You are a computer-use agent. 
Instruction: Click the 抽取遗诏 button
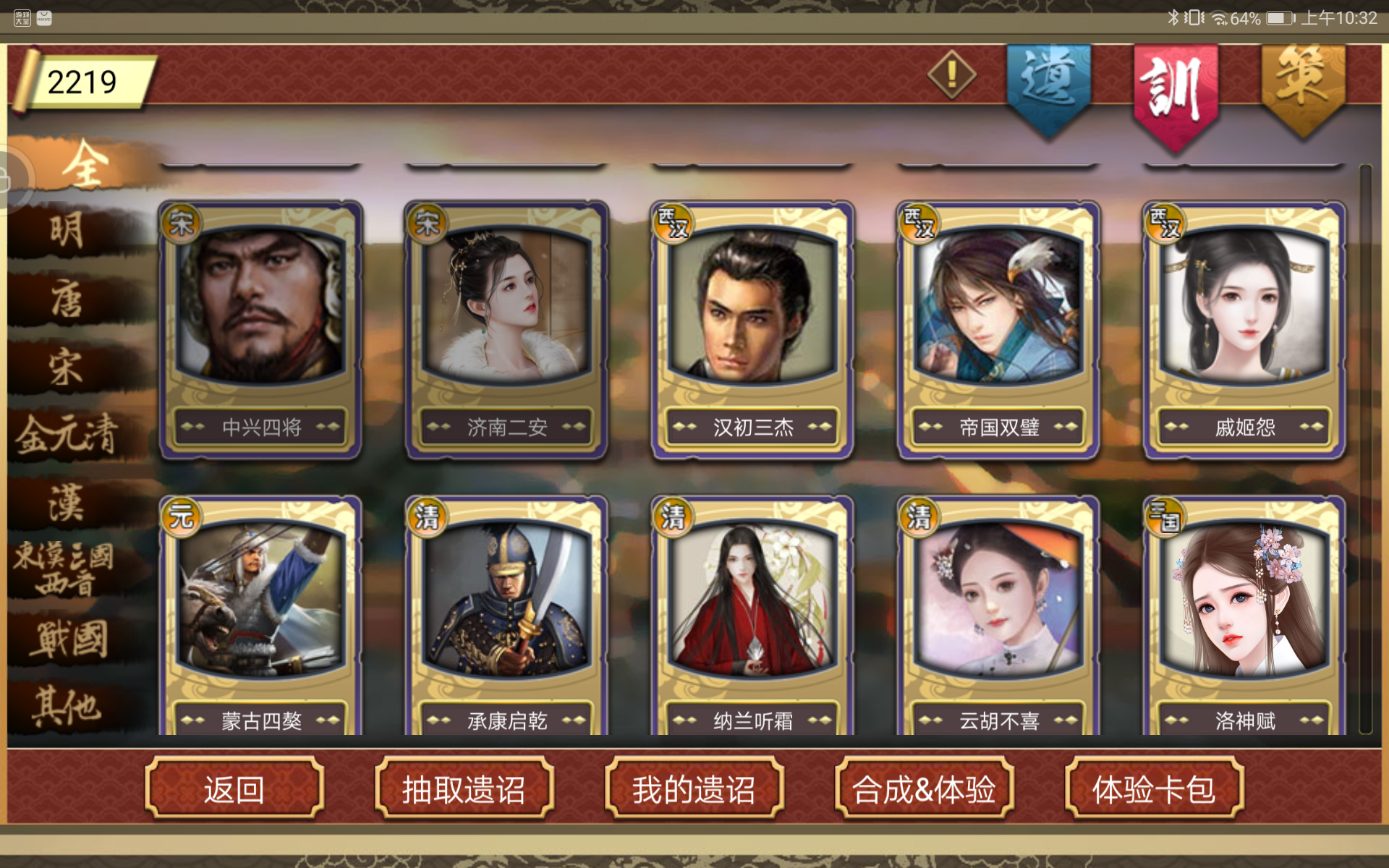click(464, 788)
